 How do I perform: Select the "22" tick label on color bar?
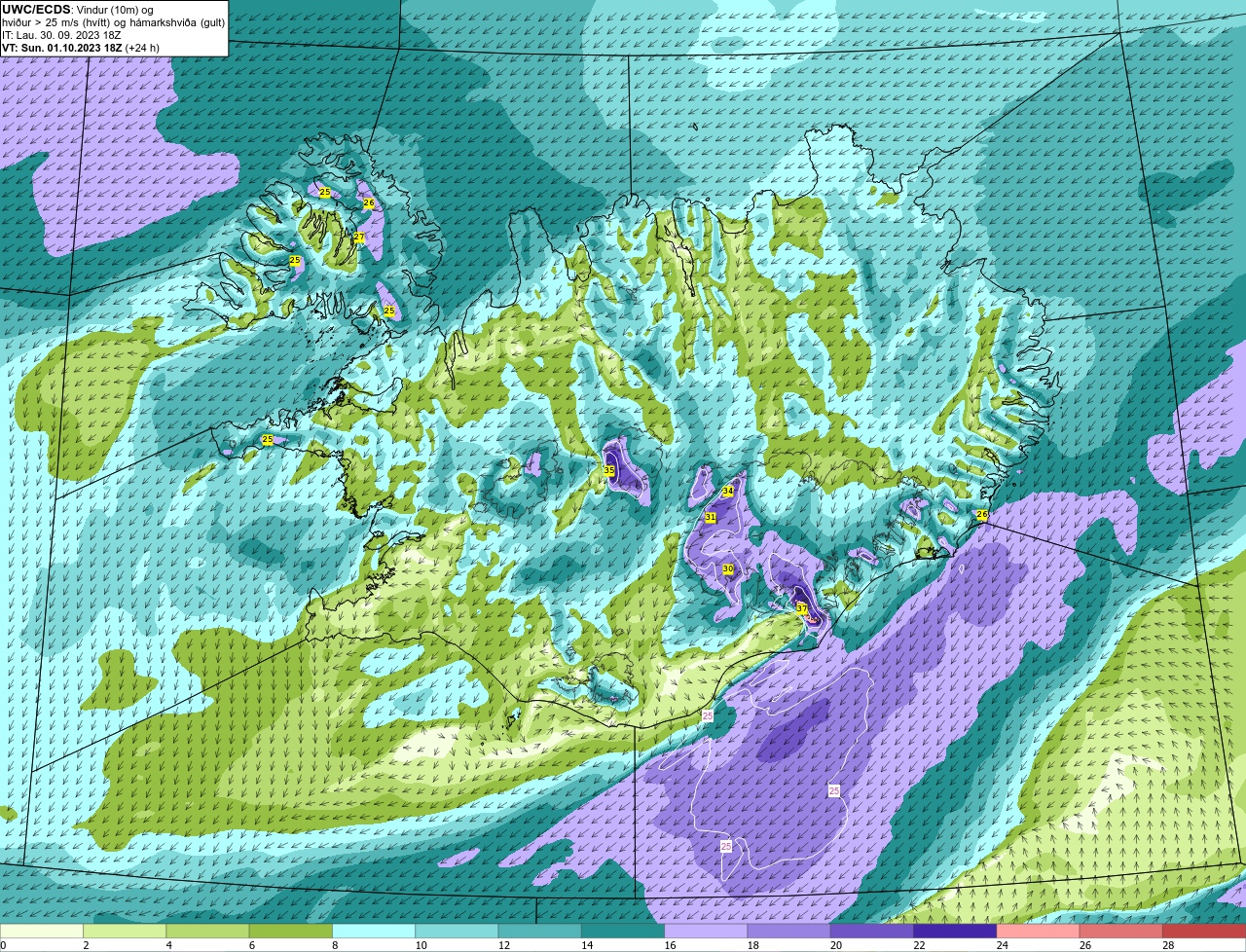click(919, 945)
